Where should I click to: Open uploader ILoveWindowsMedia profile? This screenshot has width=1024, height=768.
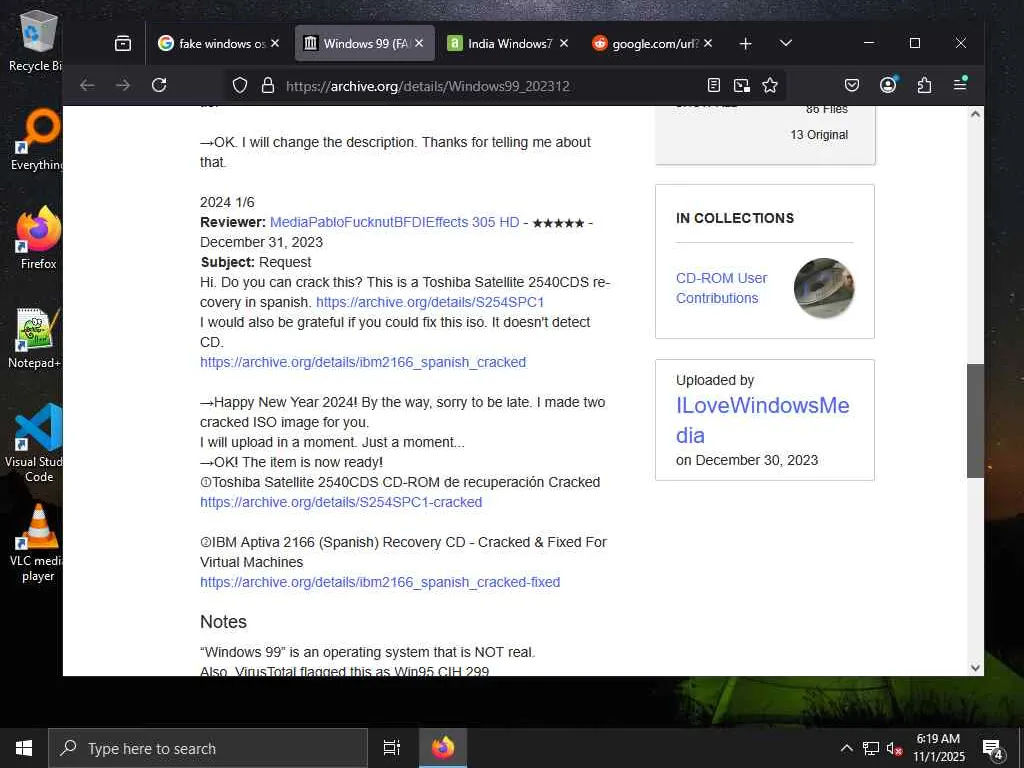point(763,420)
